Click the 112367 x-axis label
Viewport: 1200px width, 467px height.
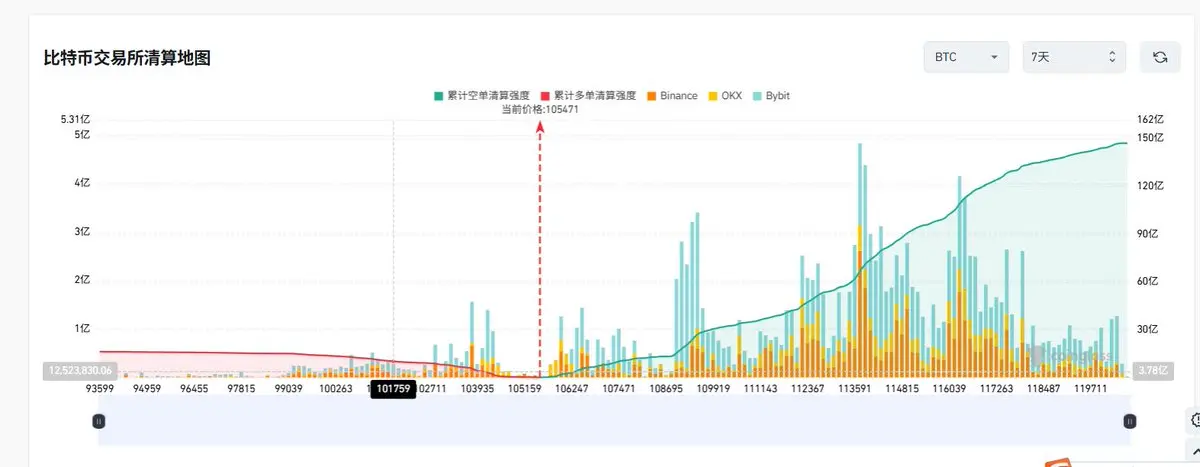807,389
